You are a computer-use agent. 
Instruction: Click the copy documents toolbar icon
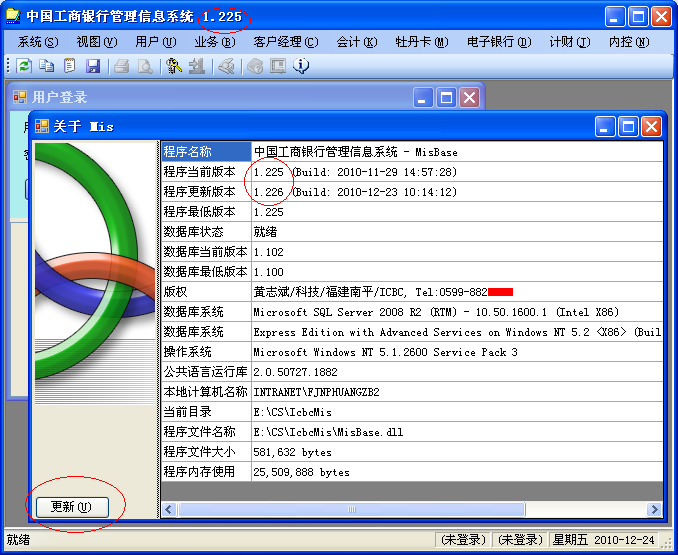(47, 66)
